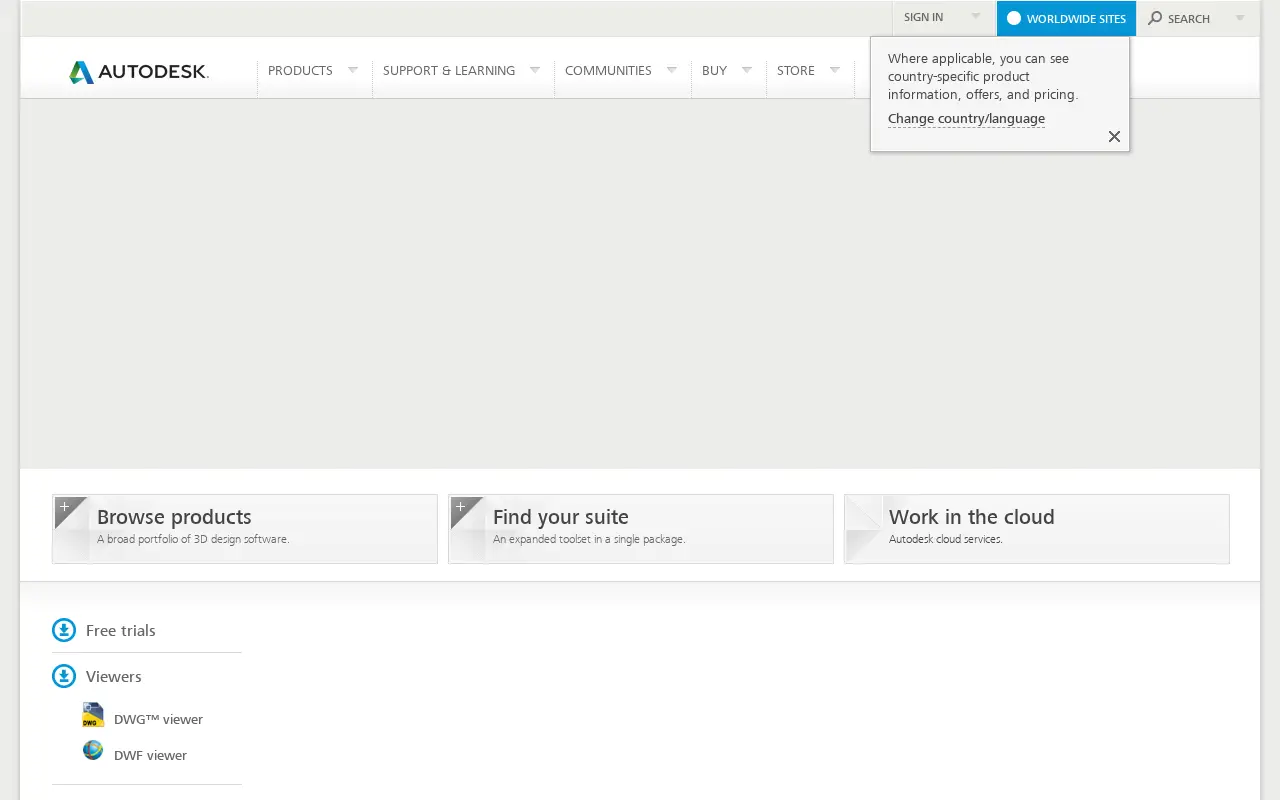The image size is (1280, 800).
Task: Close the country information popup
Action: tap(1114, 136)
